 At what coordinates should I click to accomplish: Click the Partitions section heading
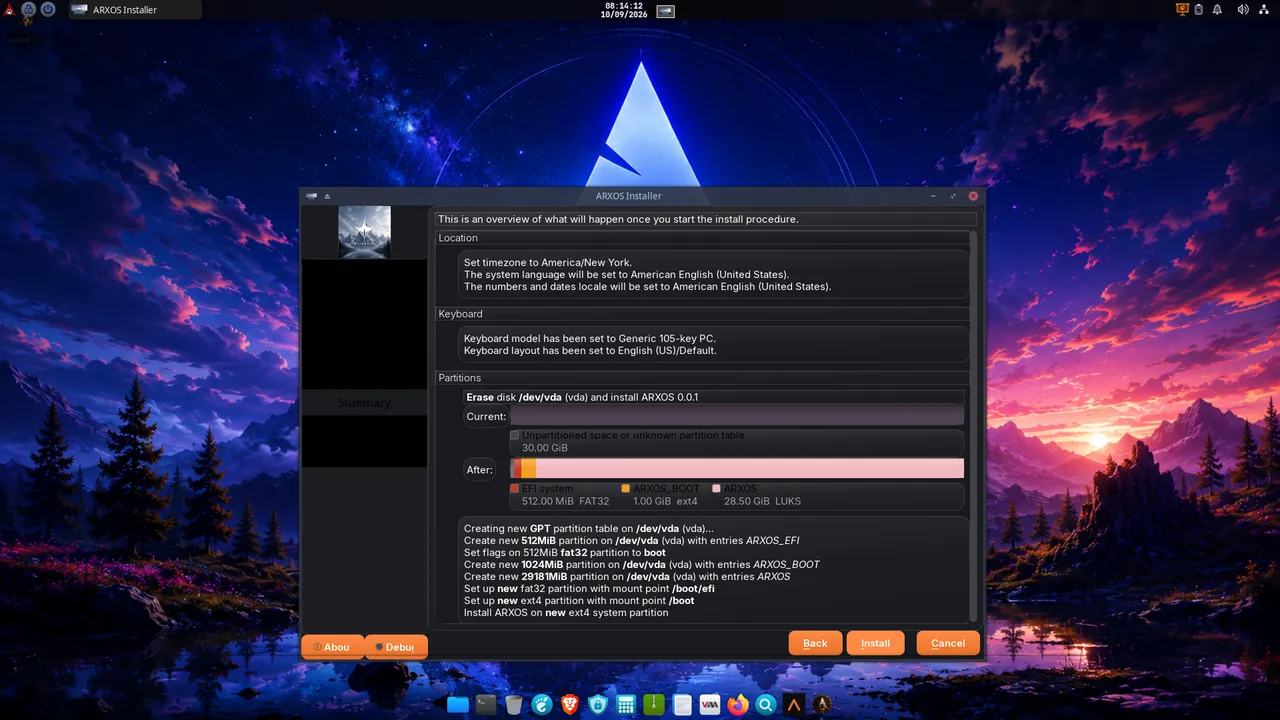(x=460, y=378)
